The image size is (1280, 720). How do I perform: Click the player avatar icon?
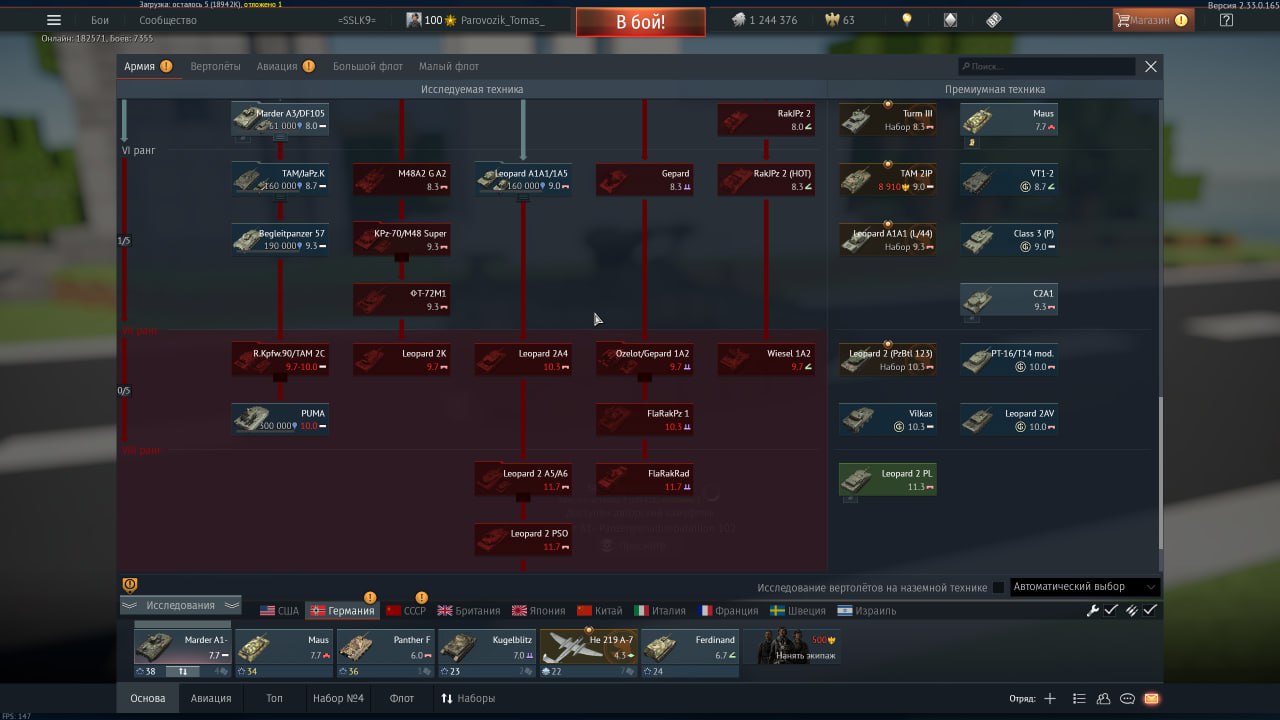414,20
